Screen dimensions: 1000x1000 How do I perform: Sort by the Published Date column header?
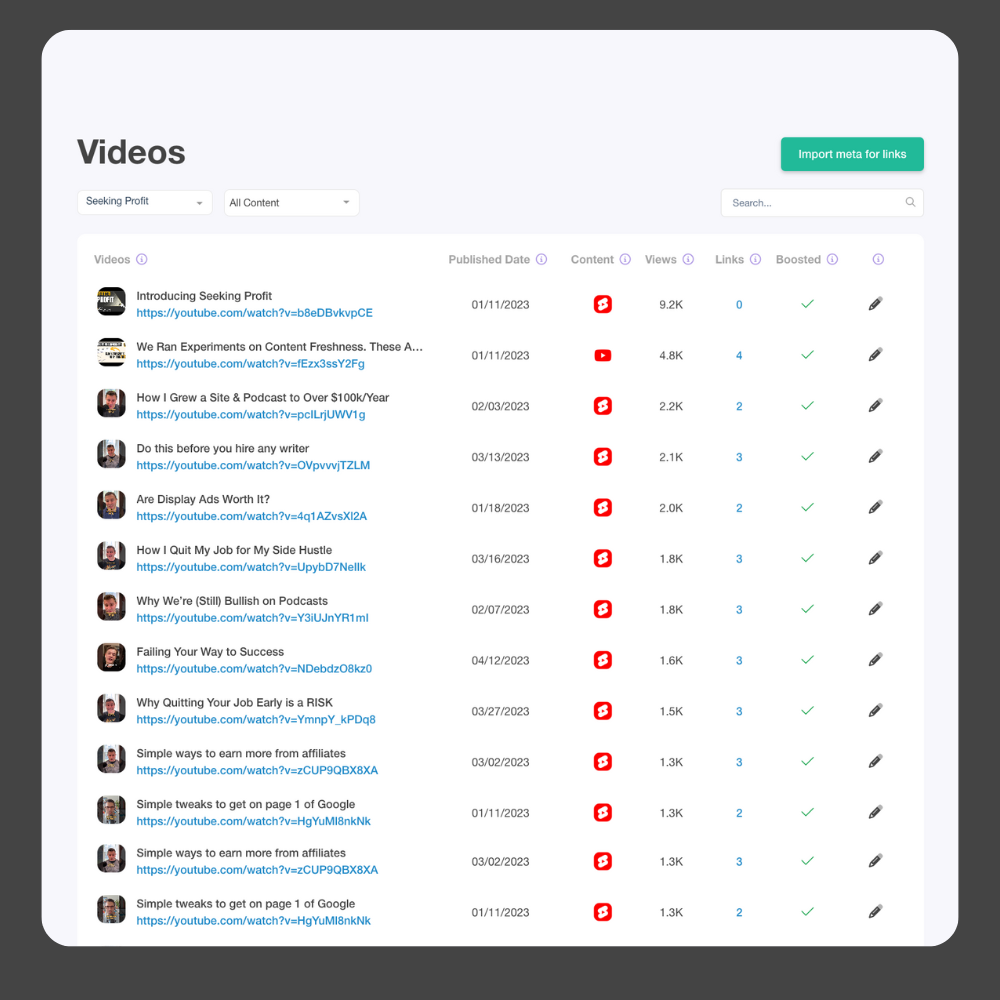point(489,260)
